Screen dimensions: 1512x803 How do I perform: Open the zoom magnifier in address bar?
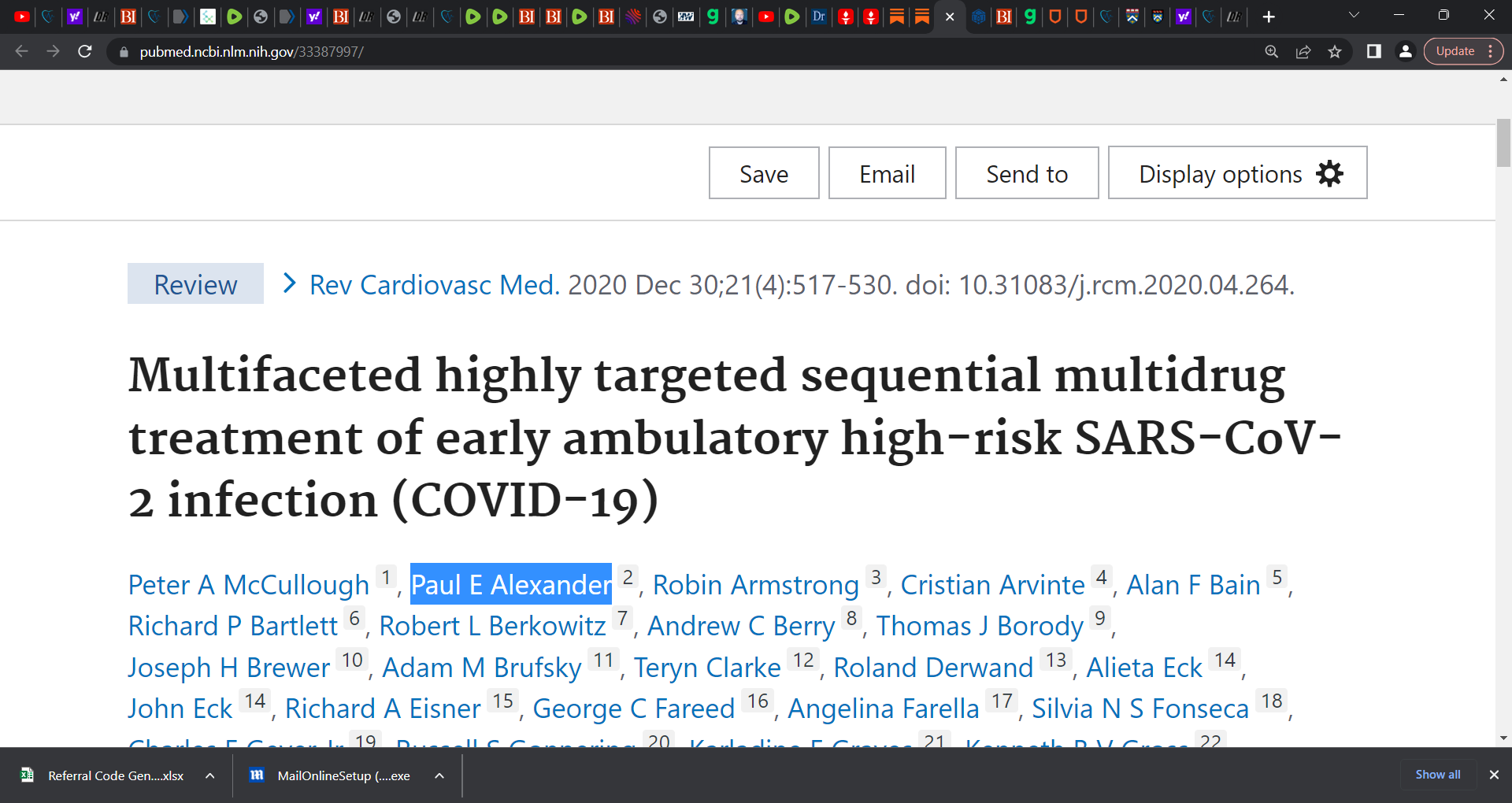point(1271,52)
